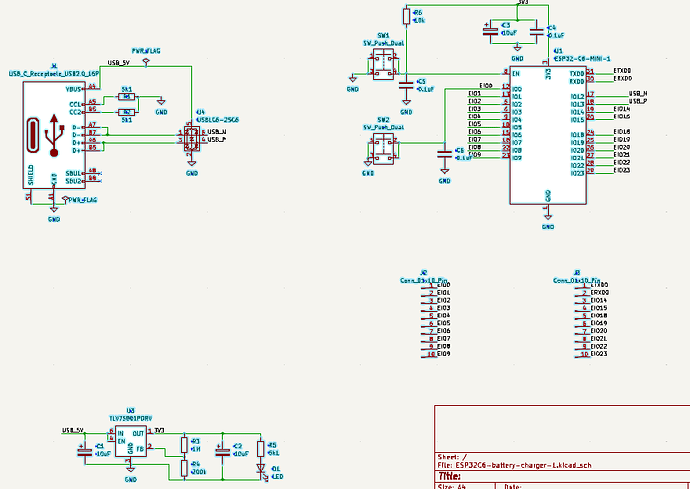
Task: Click the USB_N label next to the USBLC6 chip
Action: [217, 132]
